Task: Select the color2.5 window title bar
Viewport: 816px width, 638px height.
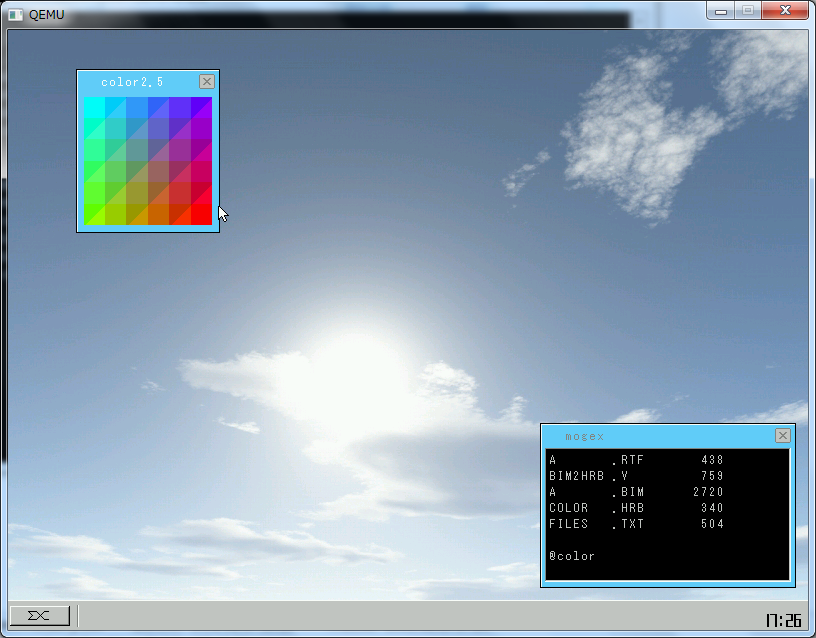Action: tap(140, 82)
